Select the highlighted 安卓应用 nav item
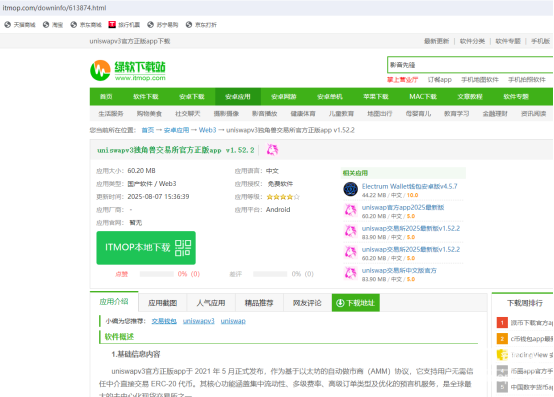 tap(238, 96)
